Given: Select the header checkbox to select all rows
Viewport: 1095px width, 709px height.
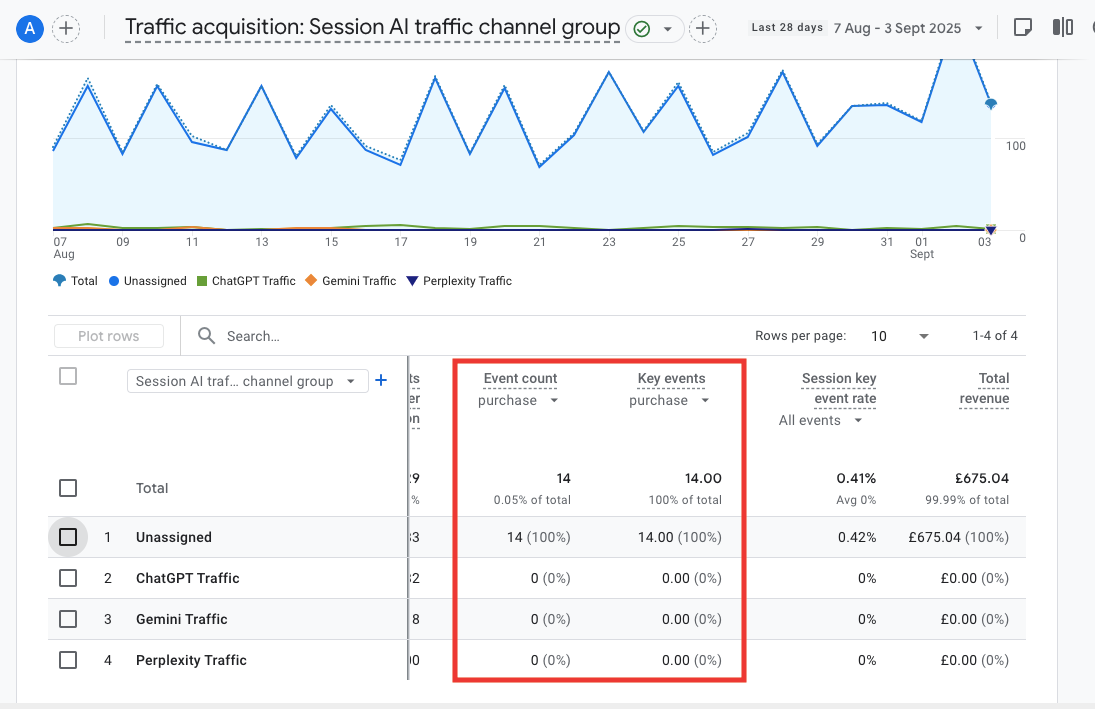Looking at the screenshot, I should (x=68, y=375).
